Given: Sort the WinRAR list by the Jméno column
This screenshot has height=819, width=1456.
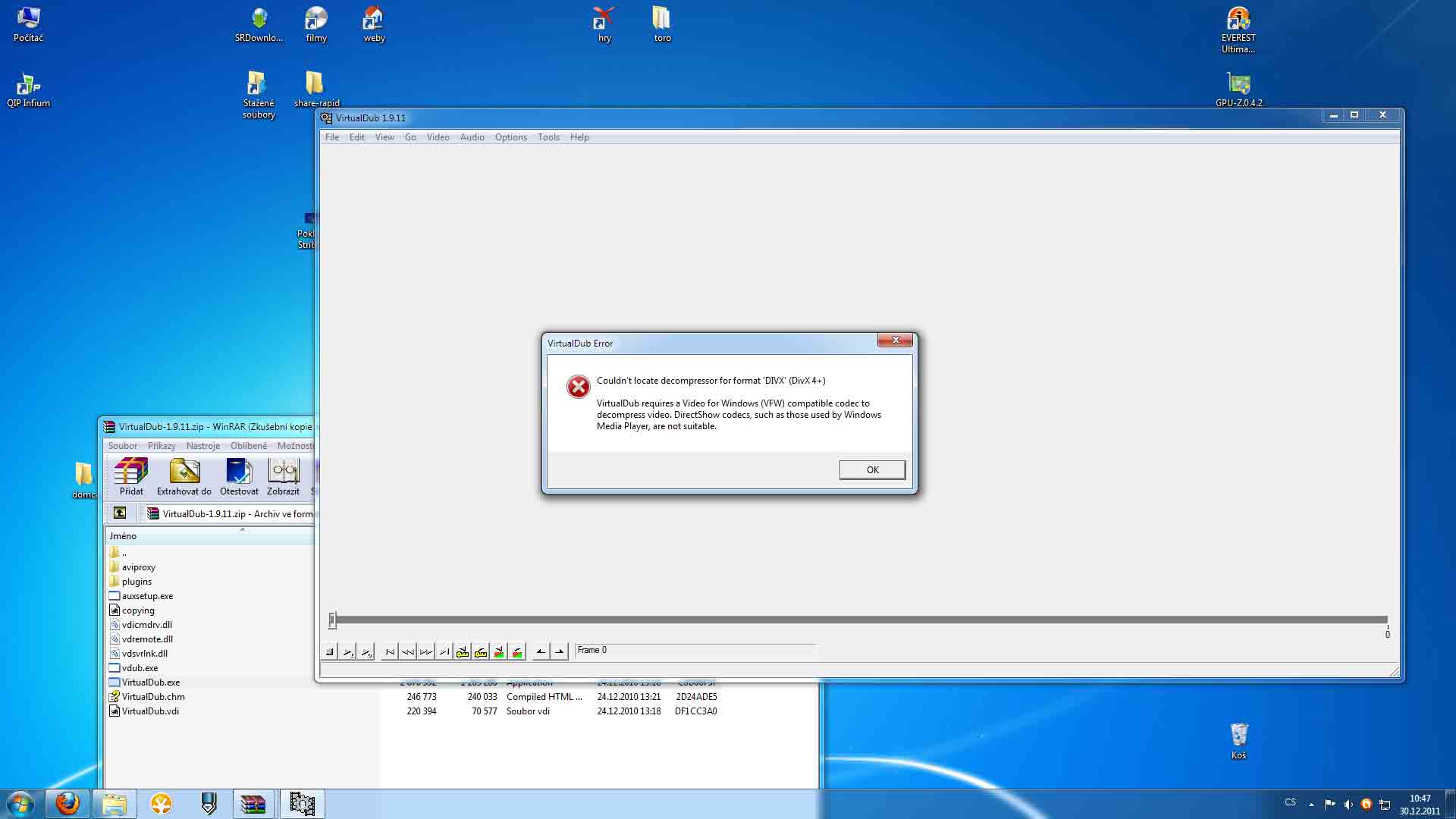Looking at the screenshot, I should [x=209, y=535].
